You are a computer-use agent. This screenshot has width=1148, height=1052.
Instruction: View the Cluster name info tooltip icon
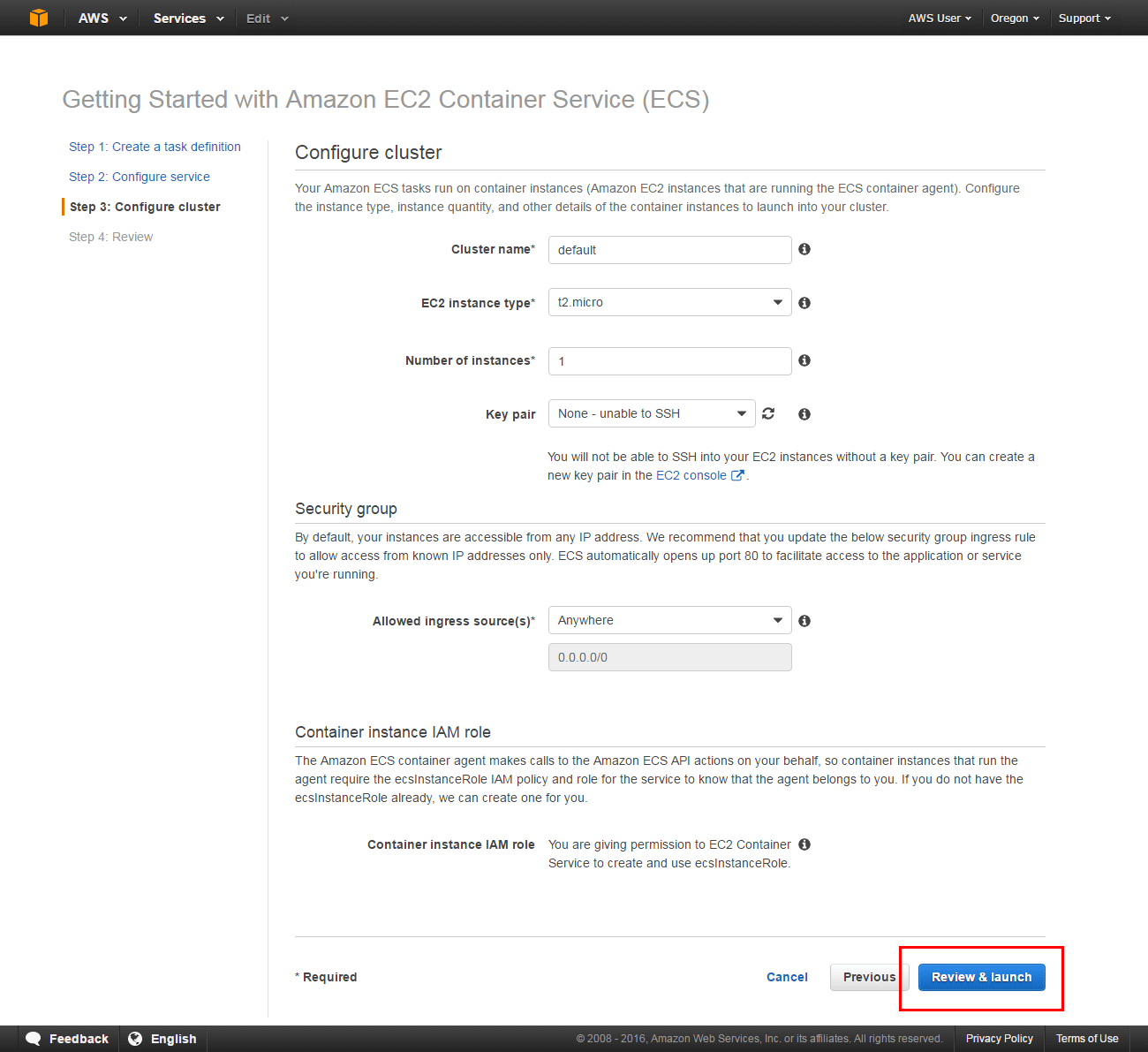pos(804,249)
